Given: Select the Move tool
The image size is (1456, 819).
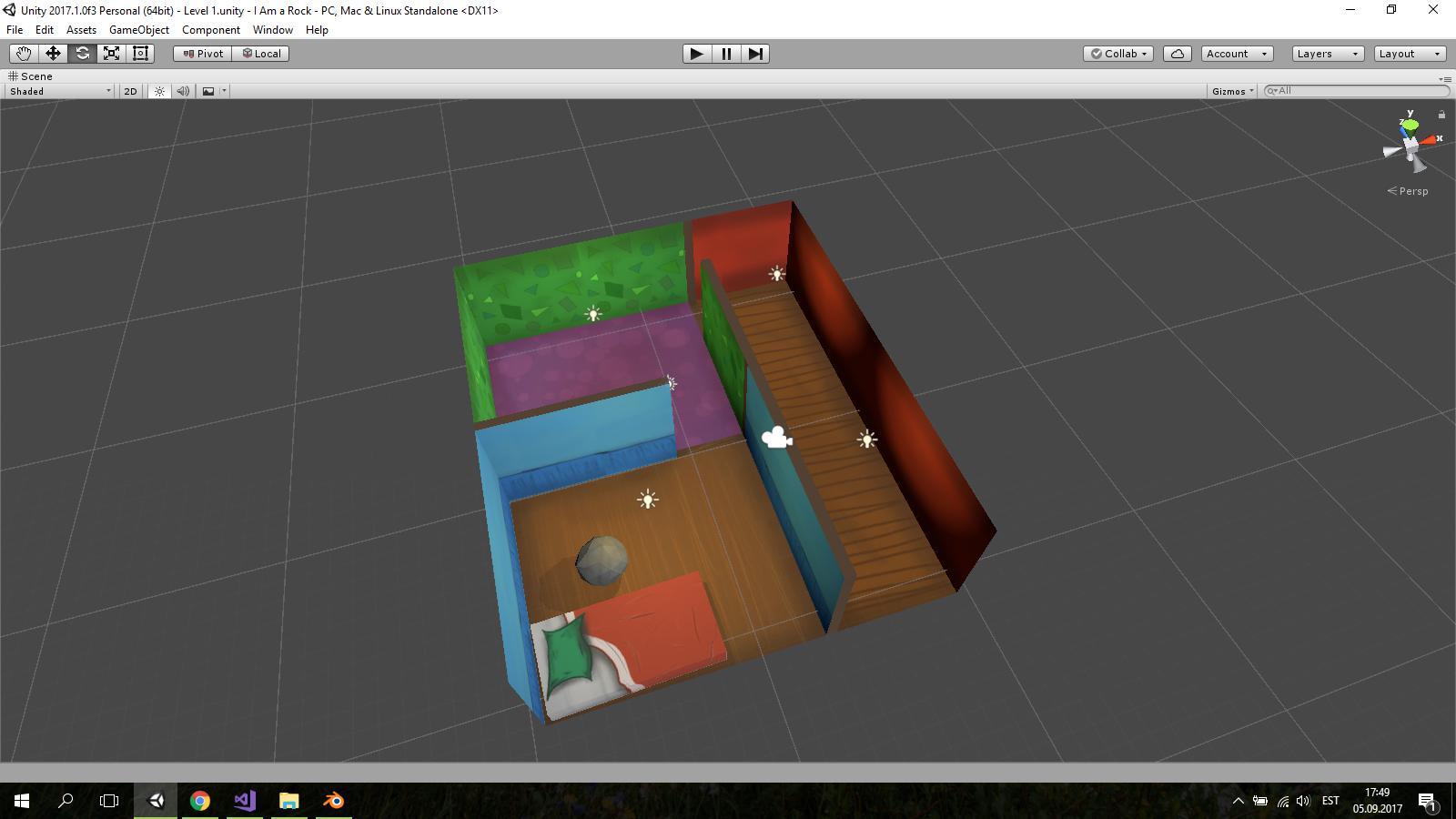Looking at the screenshot, I should pyautogui.click(x=53, y=54).
